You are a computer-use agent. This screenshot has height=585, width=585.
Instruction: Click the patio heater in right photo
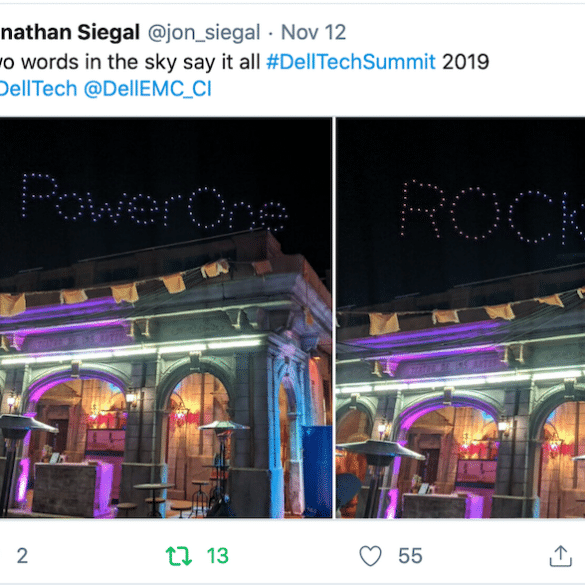coord(380,476)
